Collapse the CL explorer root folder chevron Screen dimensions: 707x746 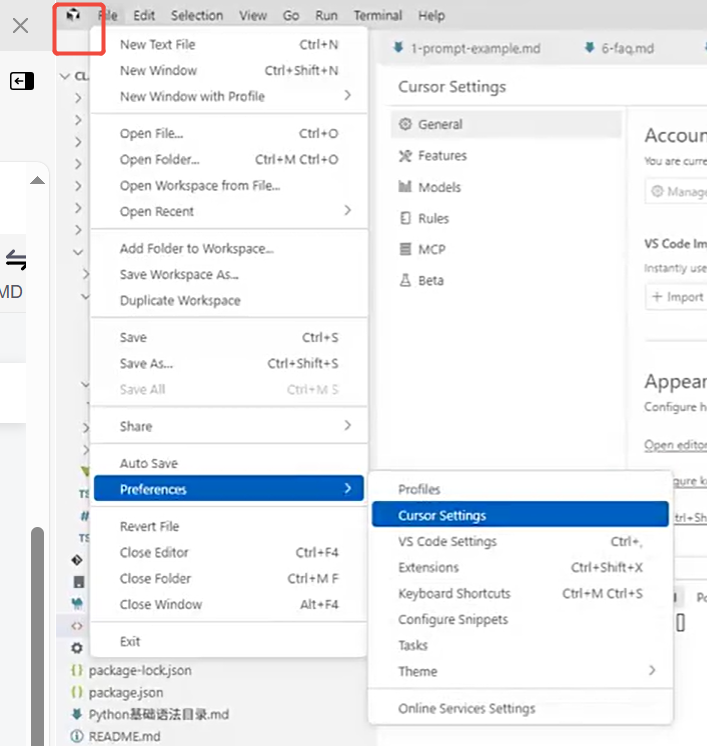coord(66,76)
